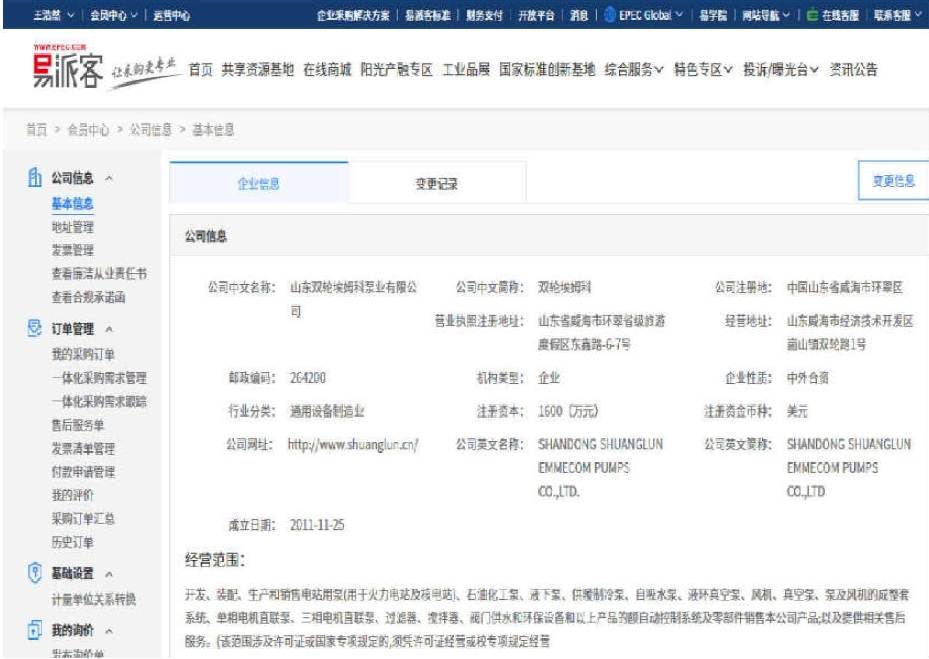Expand the 网站导航 dropdown
The height and width of the screenshot is (659, 929).
(786, 15)
